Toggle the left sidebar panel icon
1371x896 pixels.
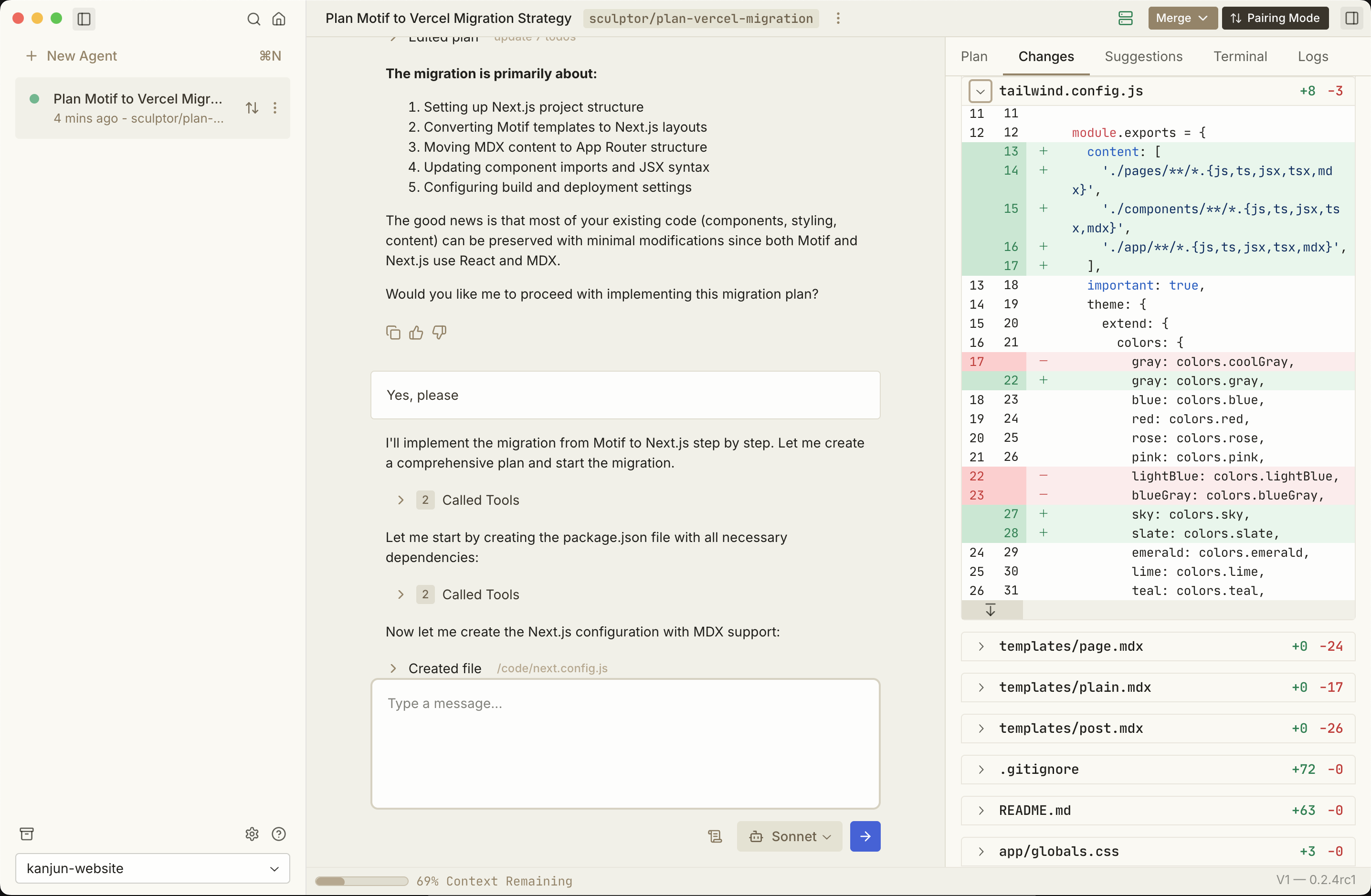pos(84,19)
